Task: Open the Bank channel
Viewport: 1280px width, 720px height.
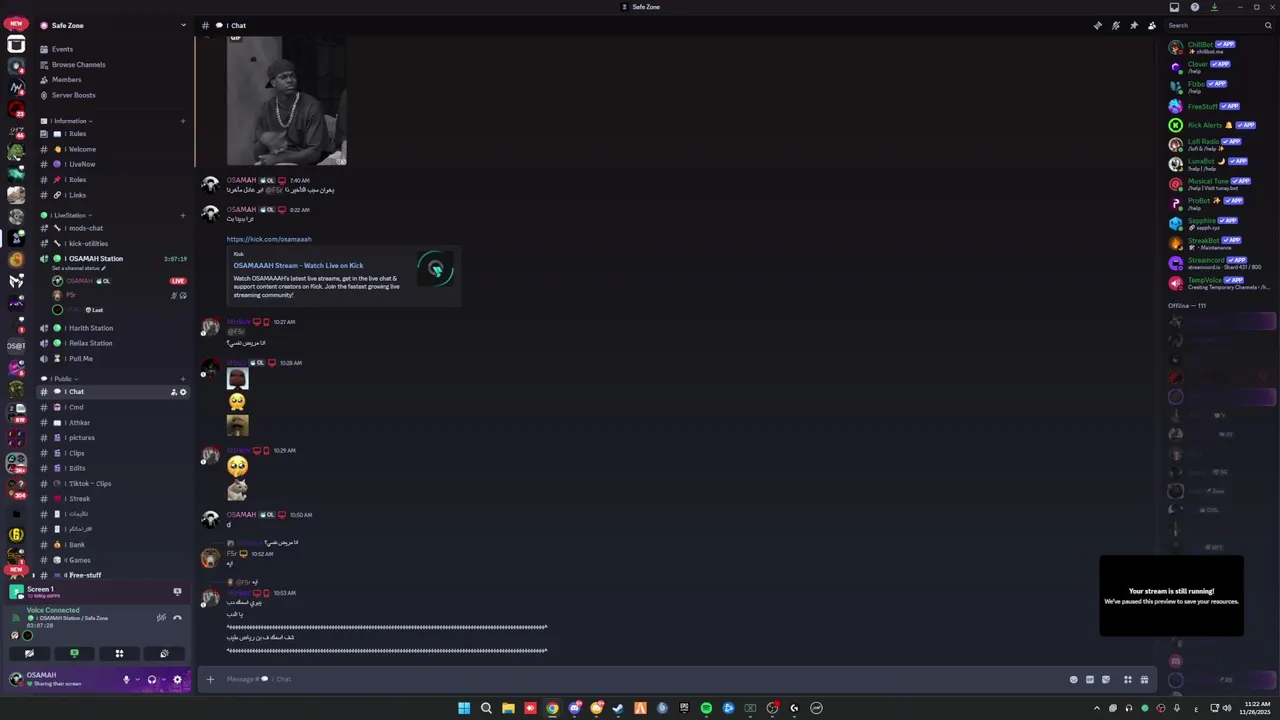Action: [114, 545]
